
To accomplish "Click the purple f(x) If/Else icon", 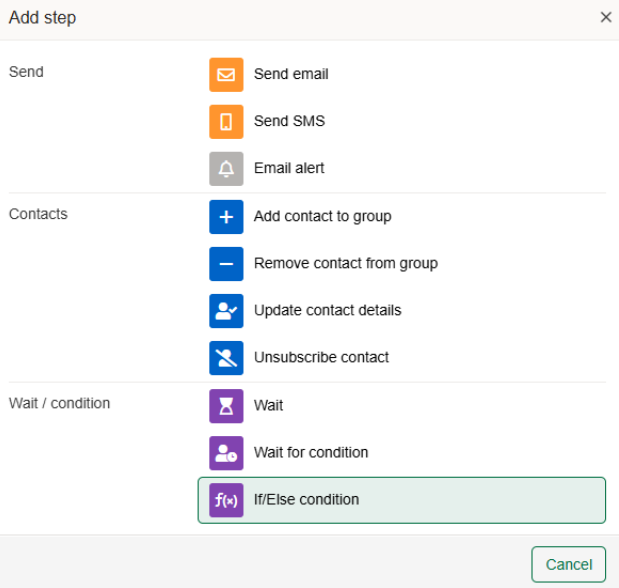I will [226, 500].
